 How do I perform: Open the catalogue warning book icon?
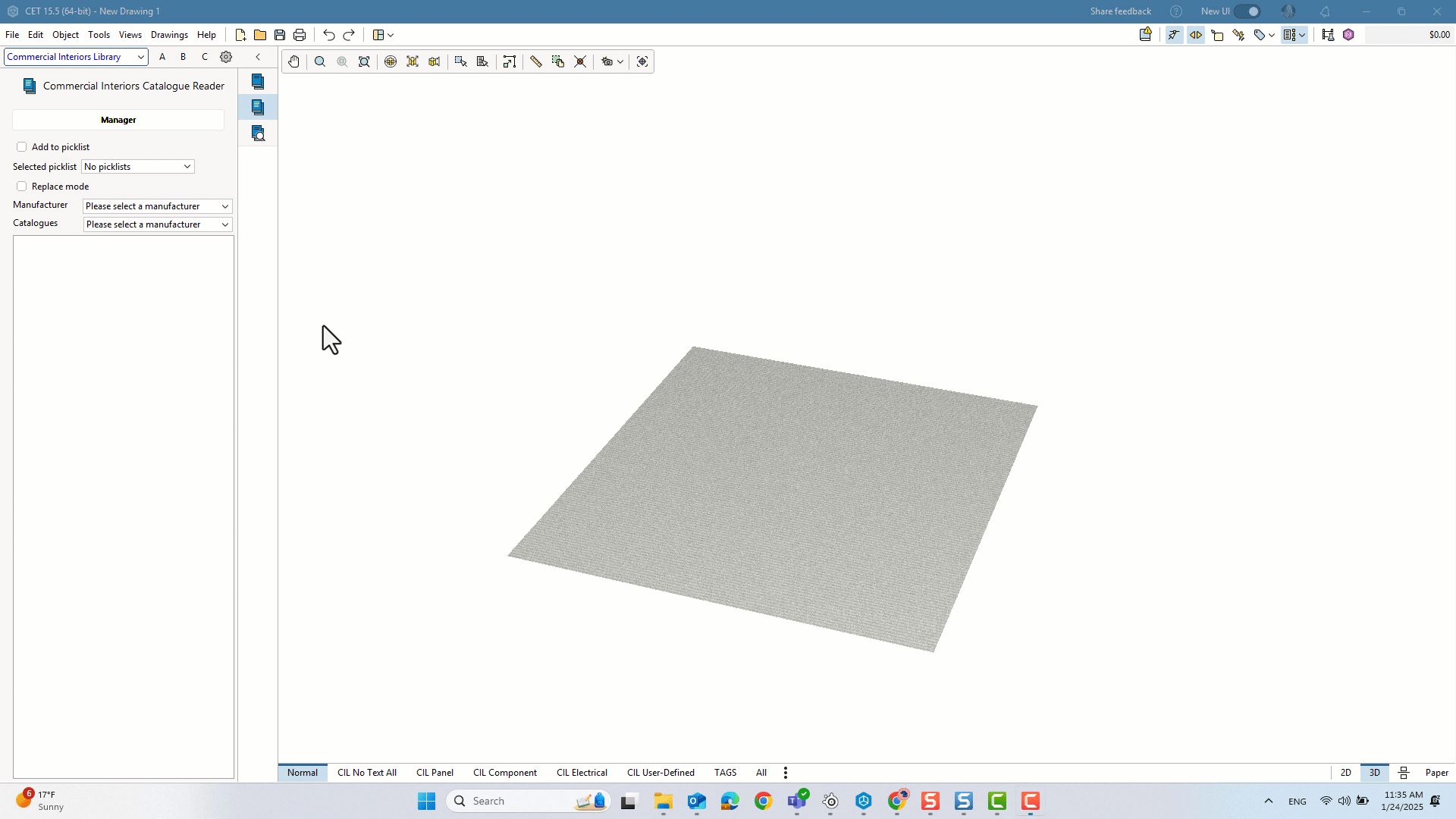click(x=1146, y=34)
